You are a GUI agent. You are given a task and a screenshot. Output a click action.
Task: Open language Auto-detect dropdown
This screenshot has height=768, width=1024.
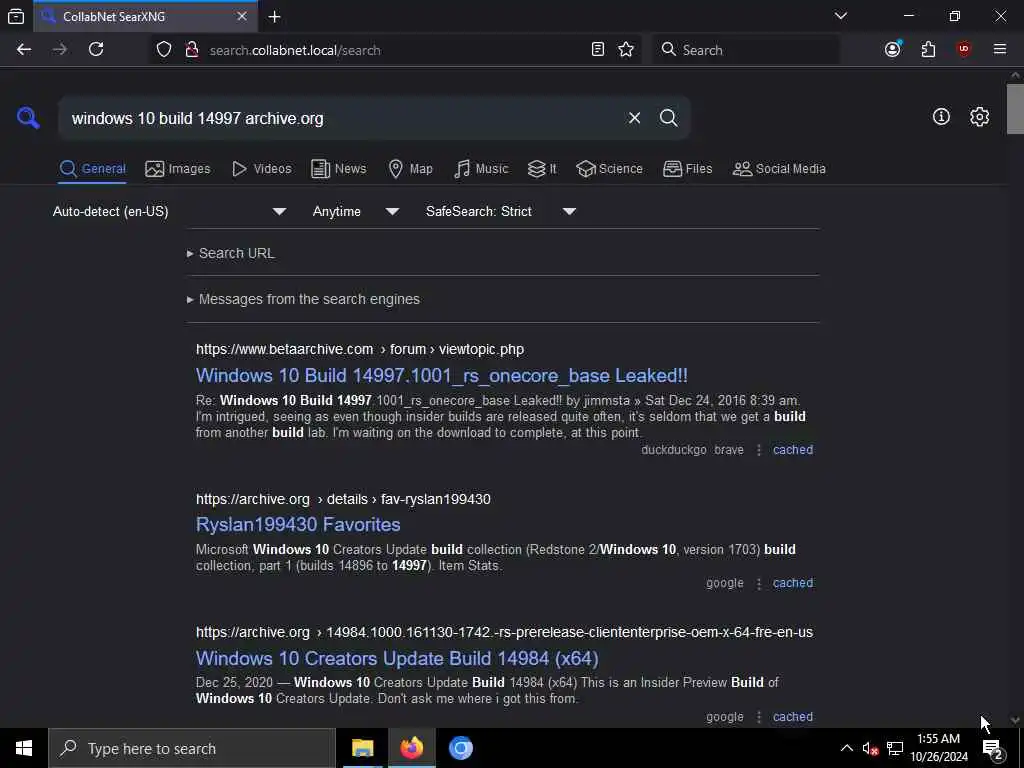[x=169, y=211]
